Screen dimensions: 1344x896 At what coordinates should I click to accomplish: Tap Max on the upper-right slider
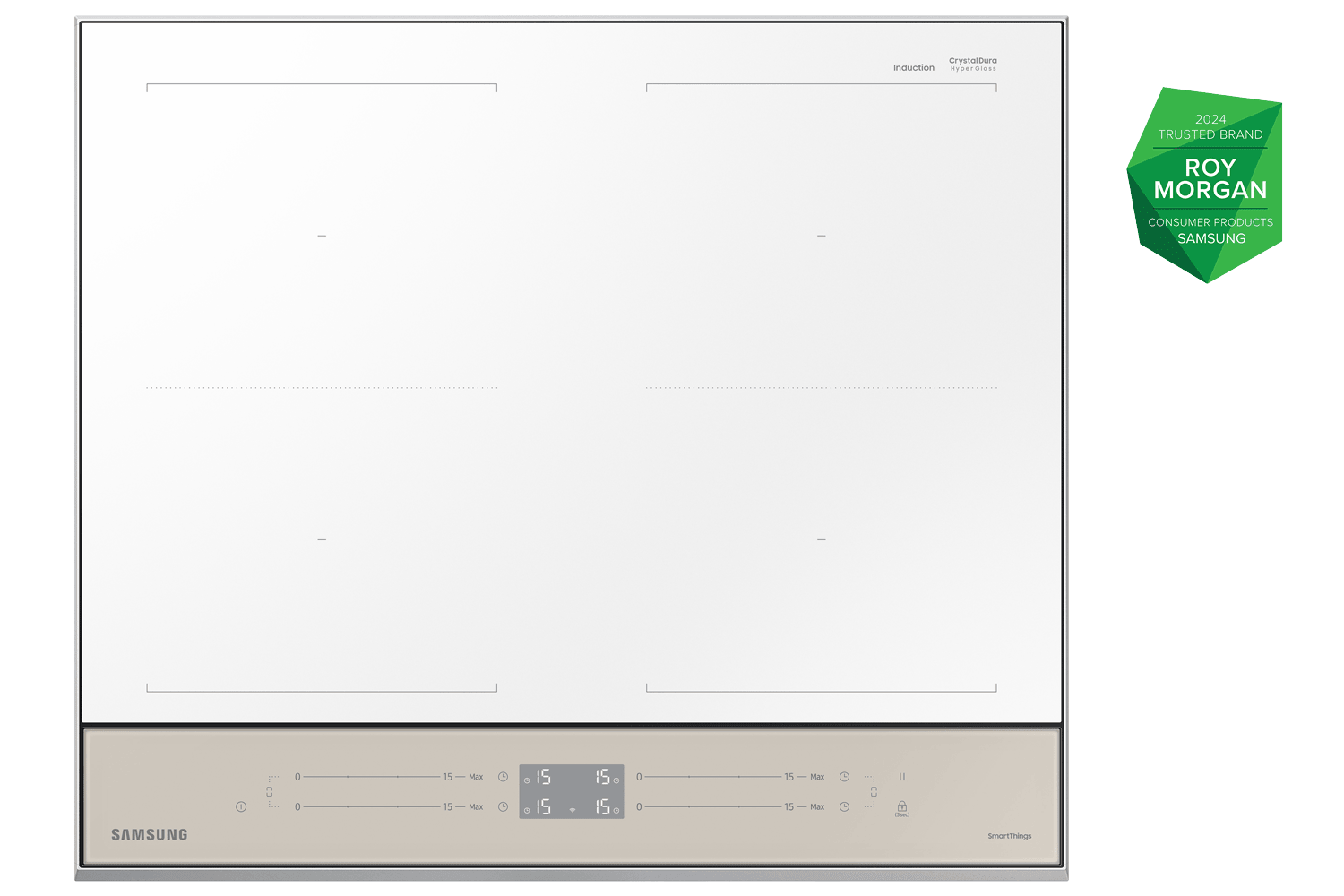point(817,777)
